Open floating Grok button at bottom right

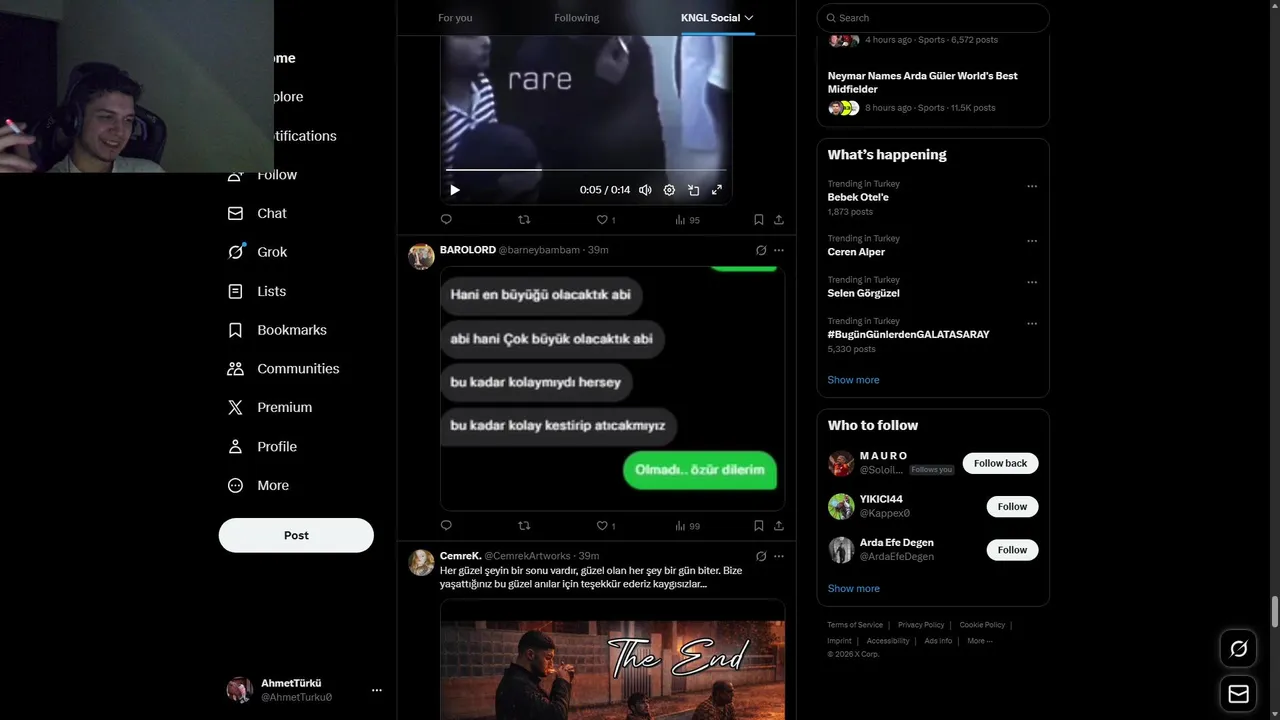click(1238, 649)
